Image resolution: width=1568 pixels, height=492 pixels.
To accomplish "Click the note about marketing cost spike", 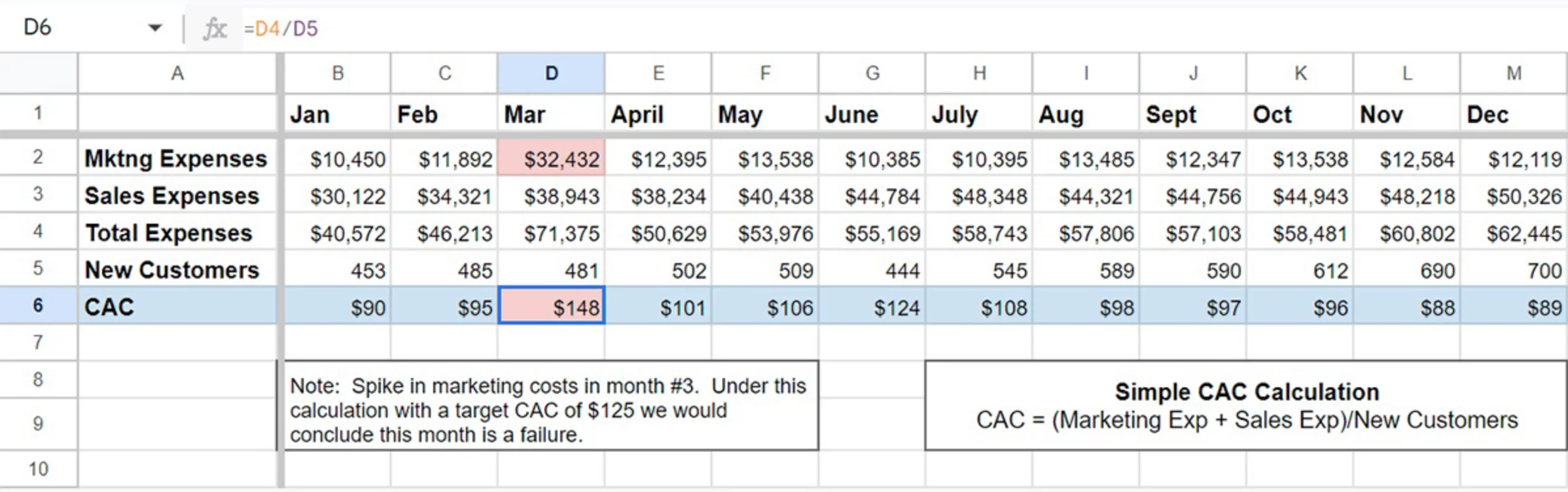I will tap(548, 405).
